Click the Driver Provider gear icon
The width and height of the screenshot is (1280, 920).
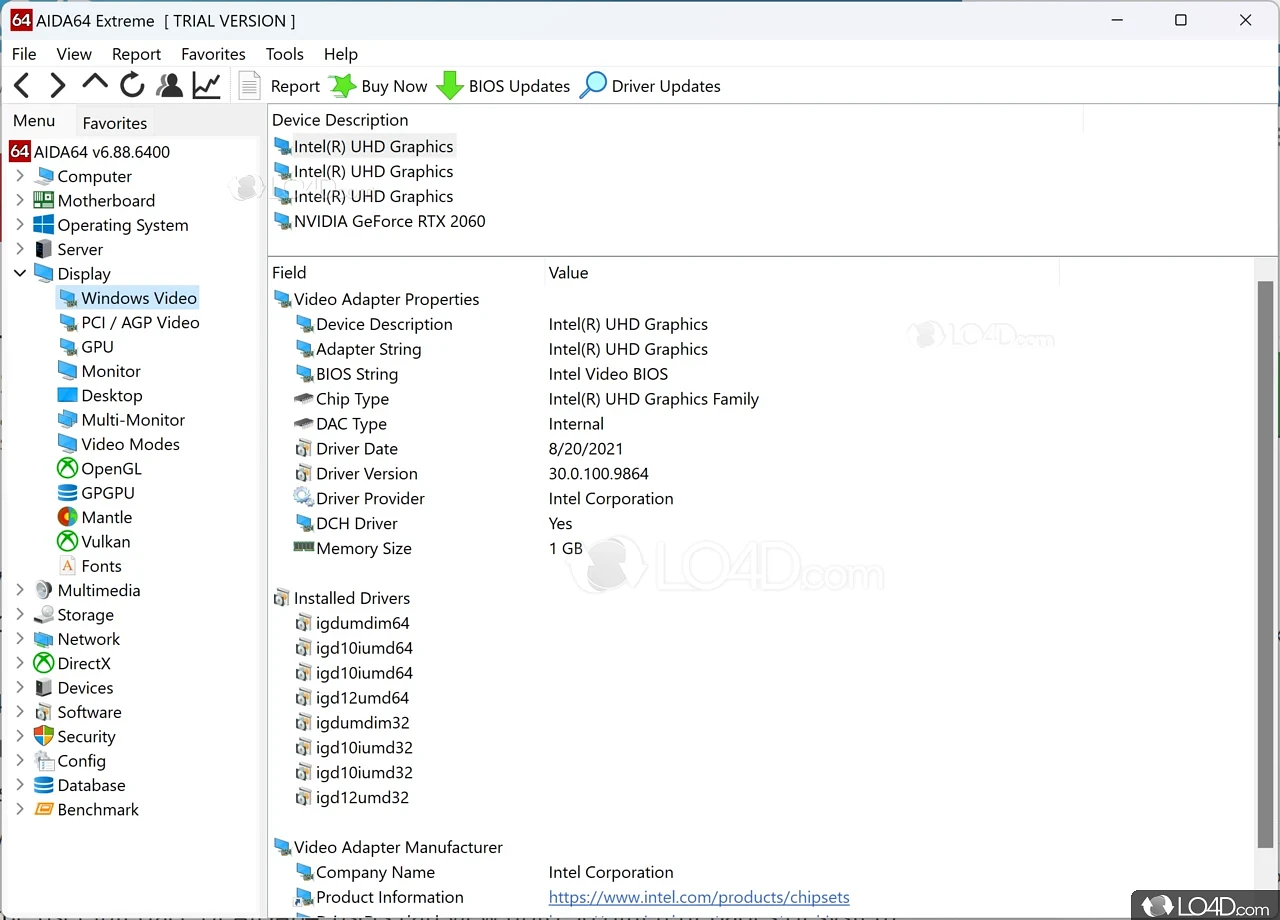[x=303, y=498]
